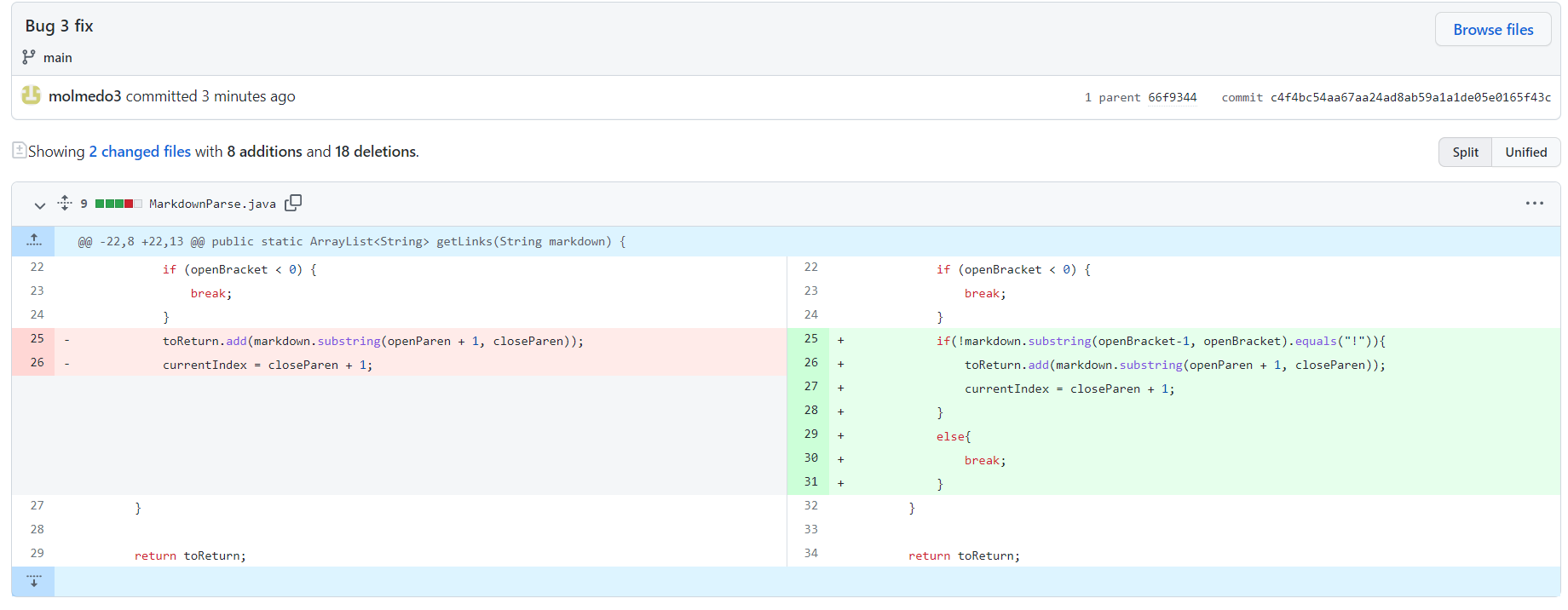Open the three-dot file options menu
Viewport: 1568px width, 610px height.
(1534, 204)
